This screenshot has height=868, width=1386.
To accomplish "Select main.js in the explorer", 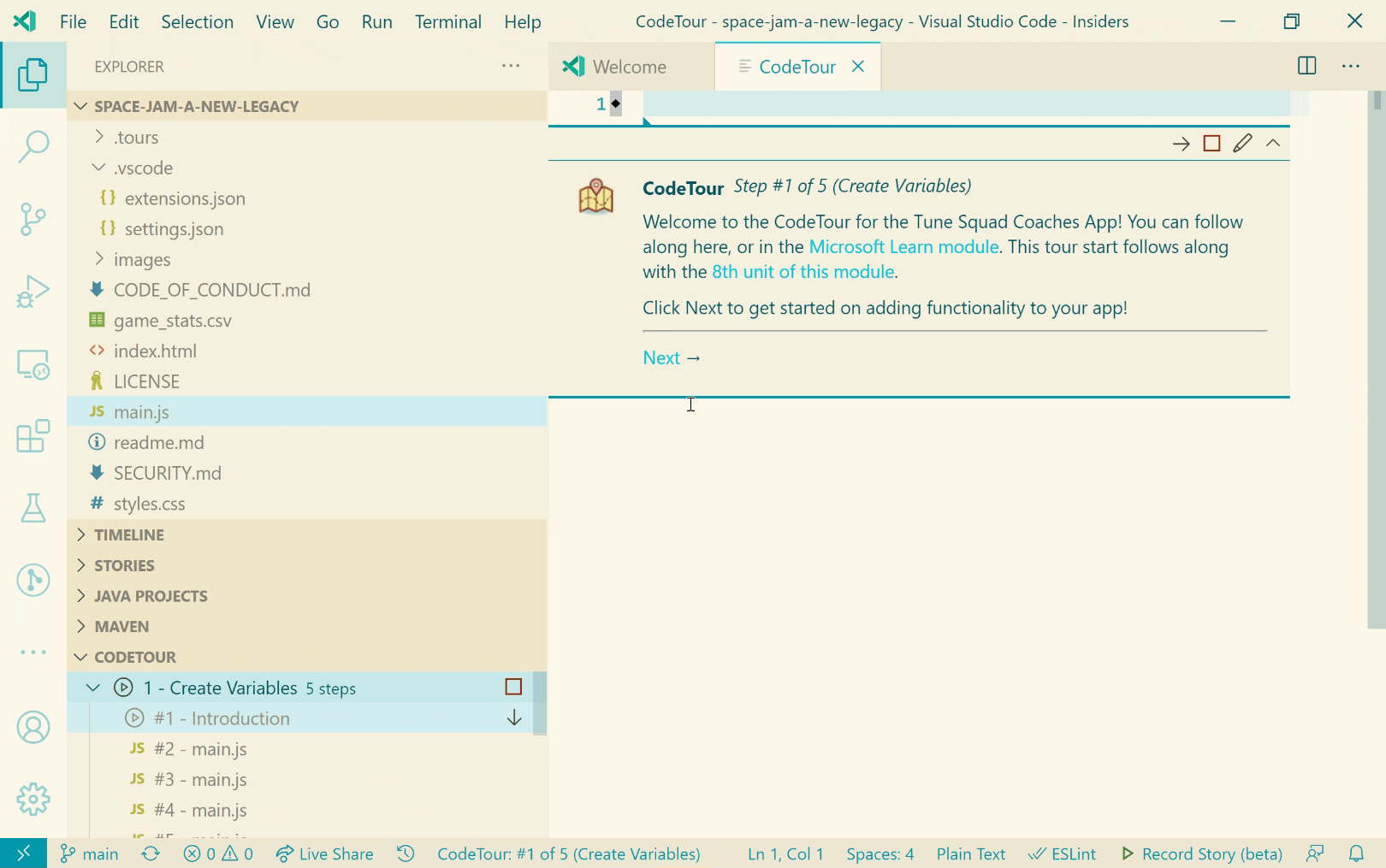I will 141,411.
